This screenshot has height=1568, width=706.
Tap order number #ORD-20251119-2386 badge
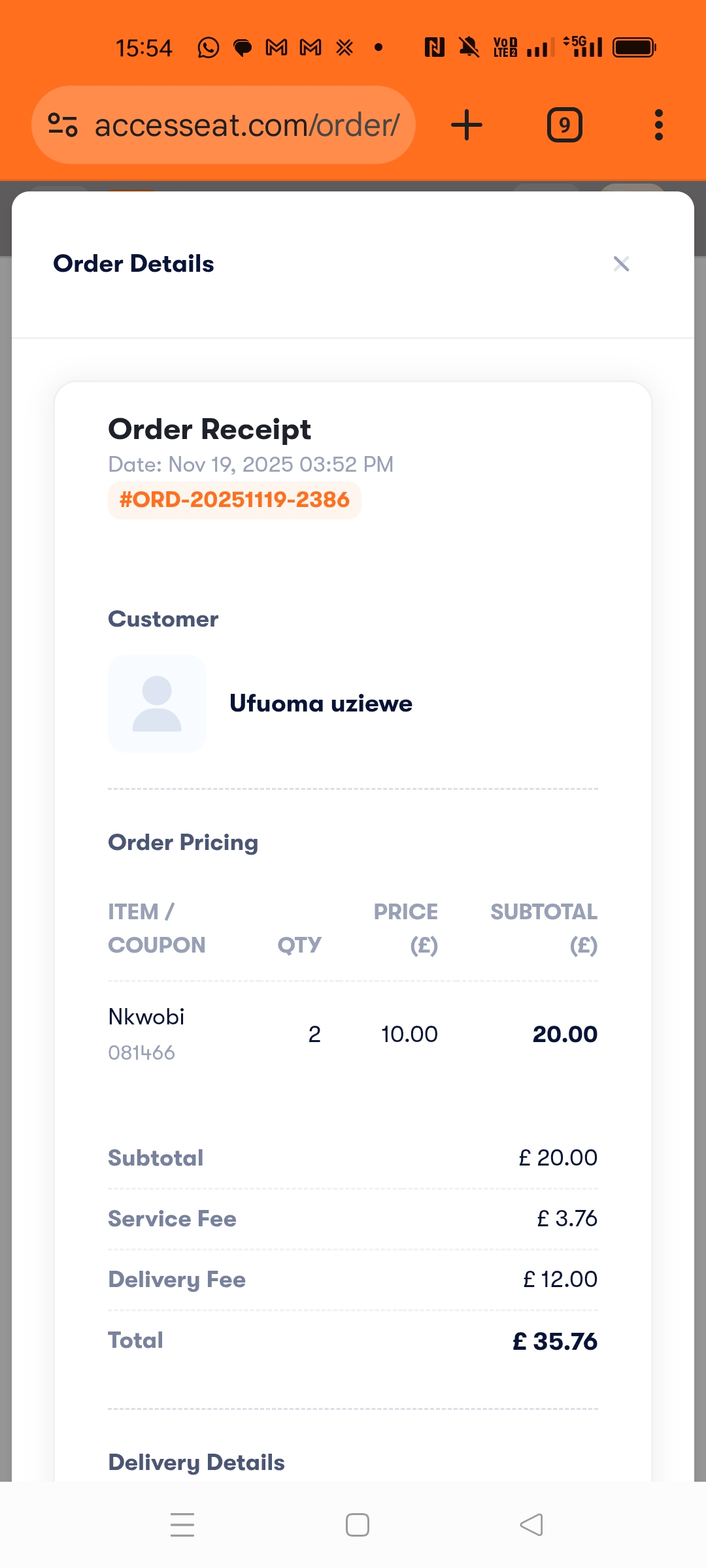coord(234,500)
